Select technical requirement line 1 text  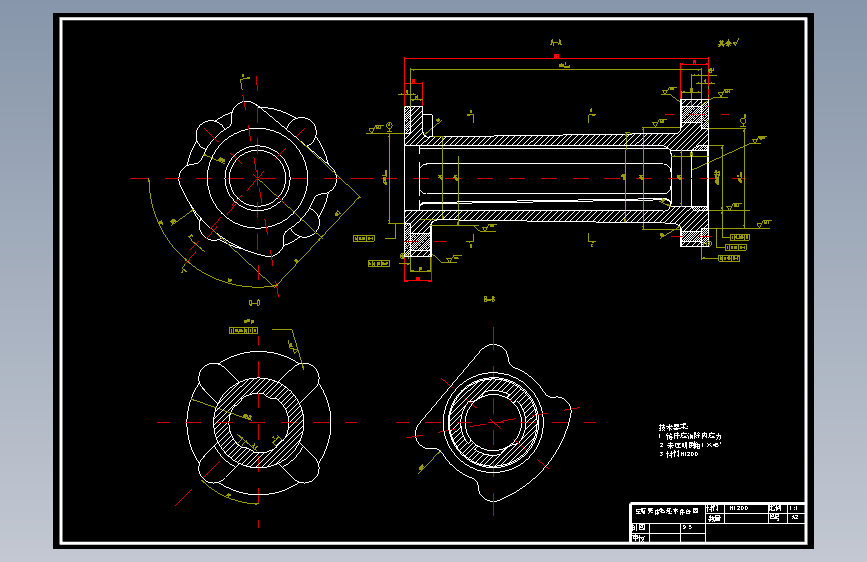coord(690,436)
